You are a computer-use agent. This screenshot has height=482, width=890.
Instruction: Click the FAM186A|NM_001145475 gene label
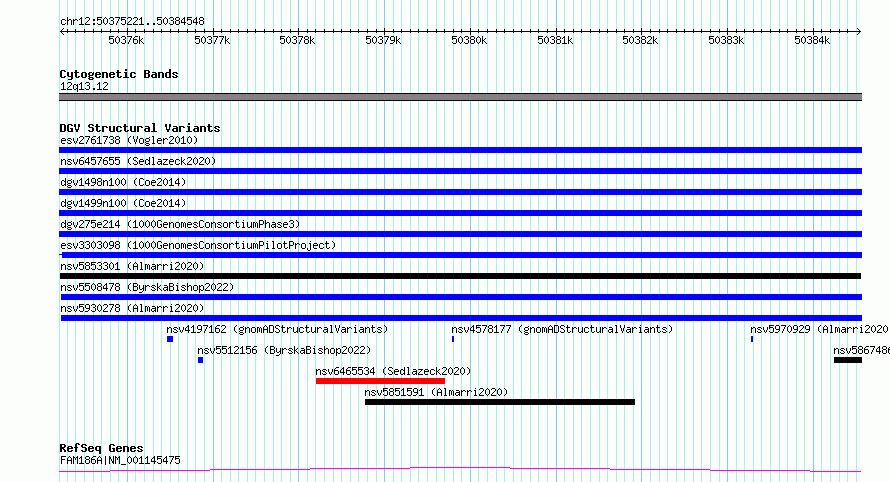pyautogui.click(x=120, y=460)
